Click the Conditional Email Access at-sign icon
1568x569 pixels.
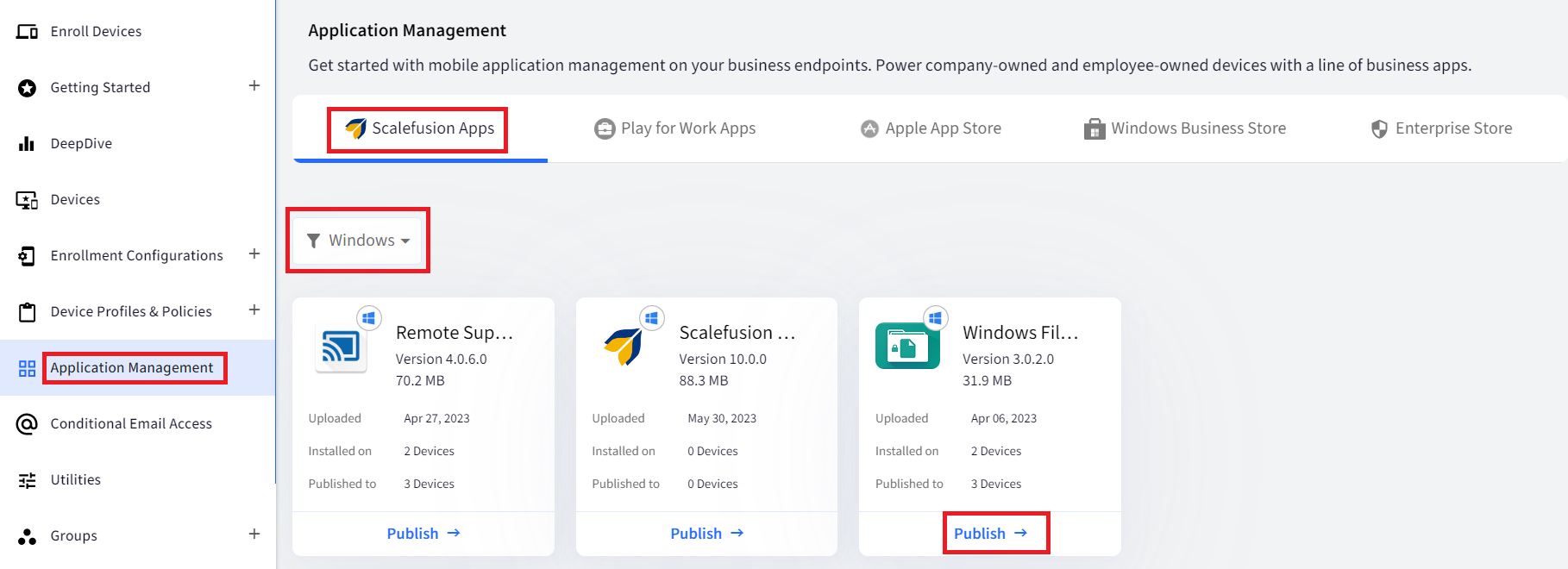pos(27,424)
